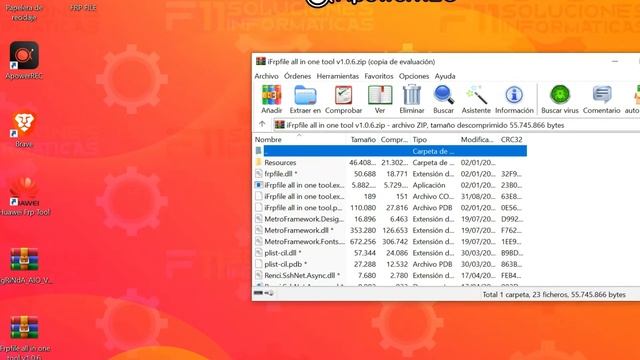Select the MetroFramework.dll file
Image resolution: width=640 pixels, height=360 pixels.
(x=390, y=230)
